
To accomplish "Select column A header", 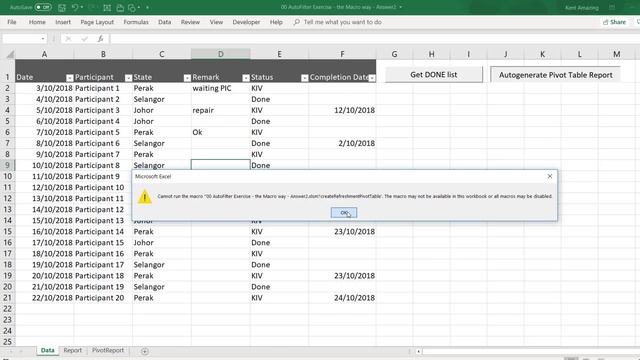I will pos(44,54).
